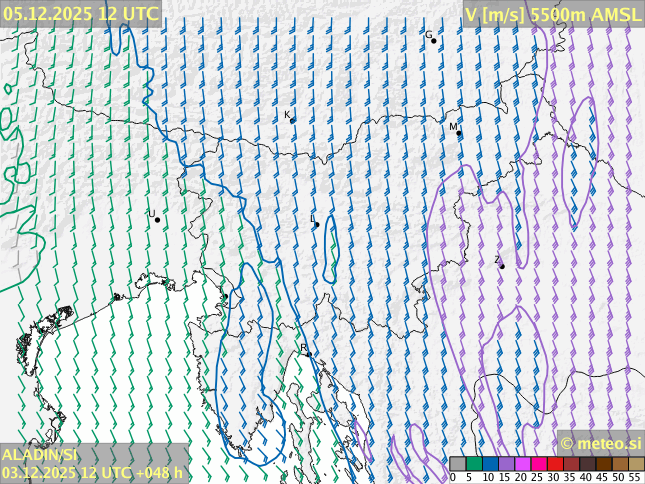Click the green 5 m/s legend swatch
Viewport: 645px width, 484px height.
(x=474, y=464)
